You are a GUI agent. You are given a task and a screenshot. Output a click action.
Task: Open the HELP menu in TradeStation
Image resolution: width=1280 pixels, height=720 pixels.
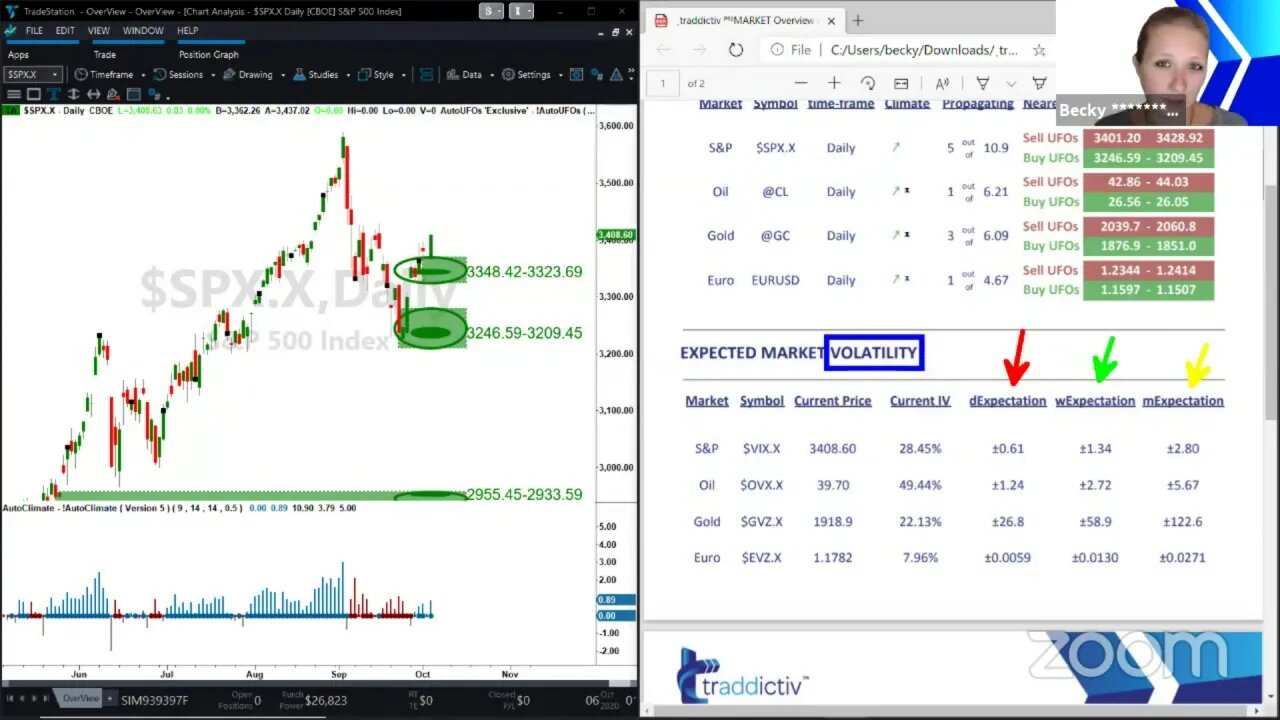coord(187,31)
